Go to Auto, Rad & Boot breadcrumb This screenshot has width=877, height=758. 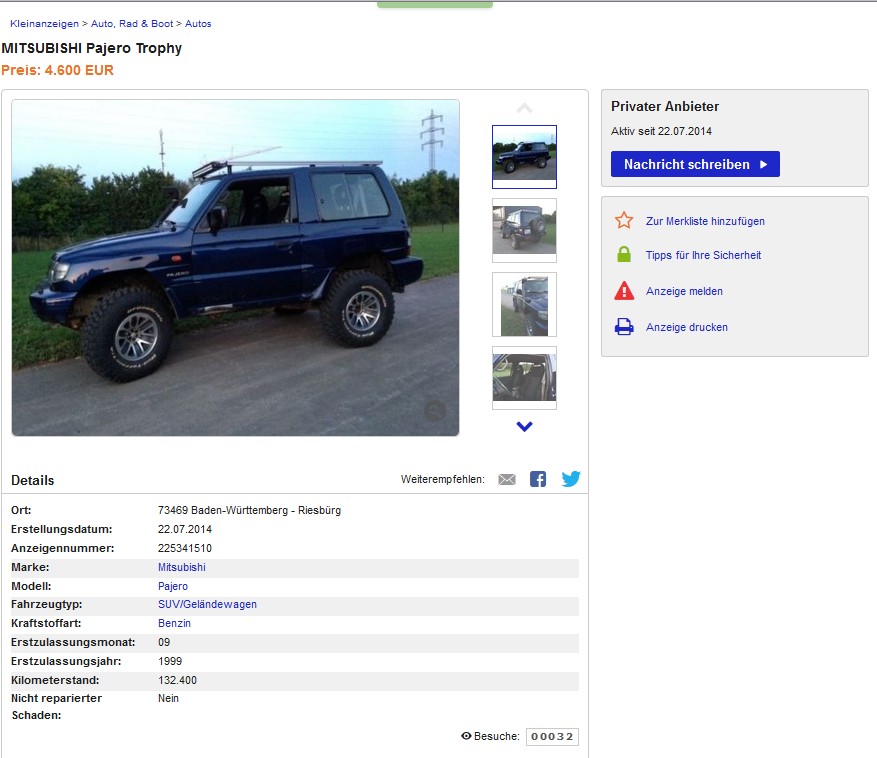pos(132,23)
